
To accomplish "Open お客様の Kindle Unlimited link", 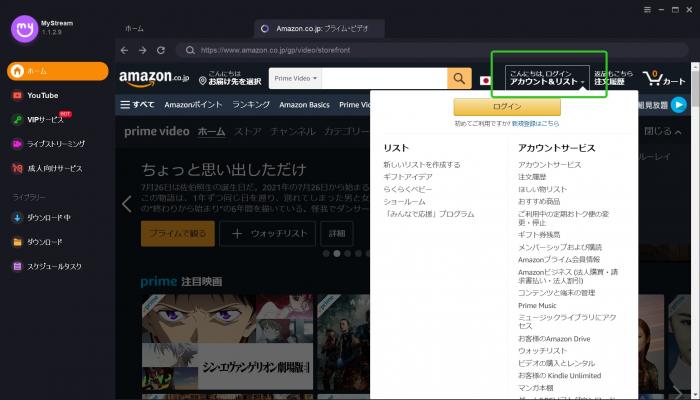I will coord(559,376).
